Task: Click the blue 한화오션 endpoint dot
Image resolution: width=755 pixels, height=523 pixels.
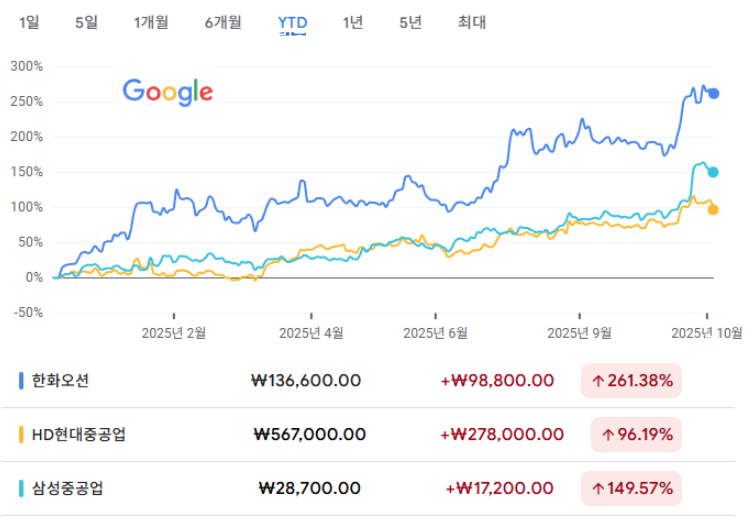Action: click(x=713, y=94)
